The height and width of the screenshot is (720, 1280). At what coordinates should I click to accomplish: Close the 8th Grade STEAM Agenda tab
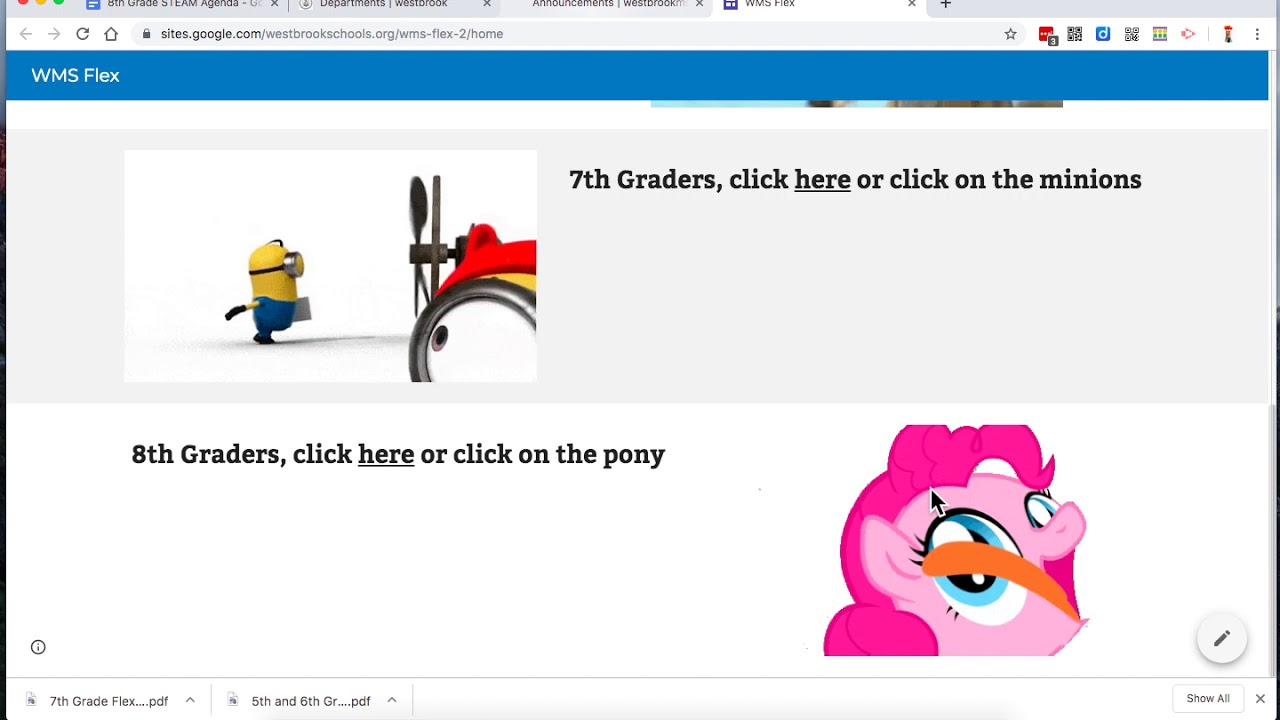274,4
